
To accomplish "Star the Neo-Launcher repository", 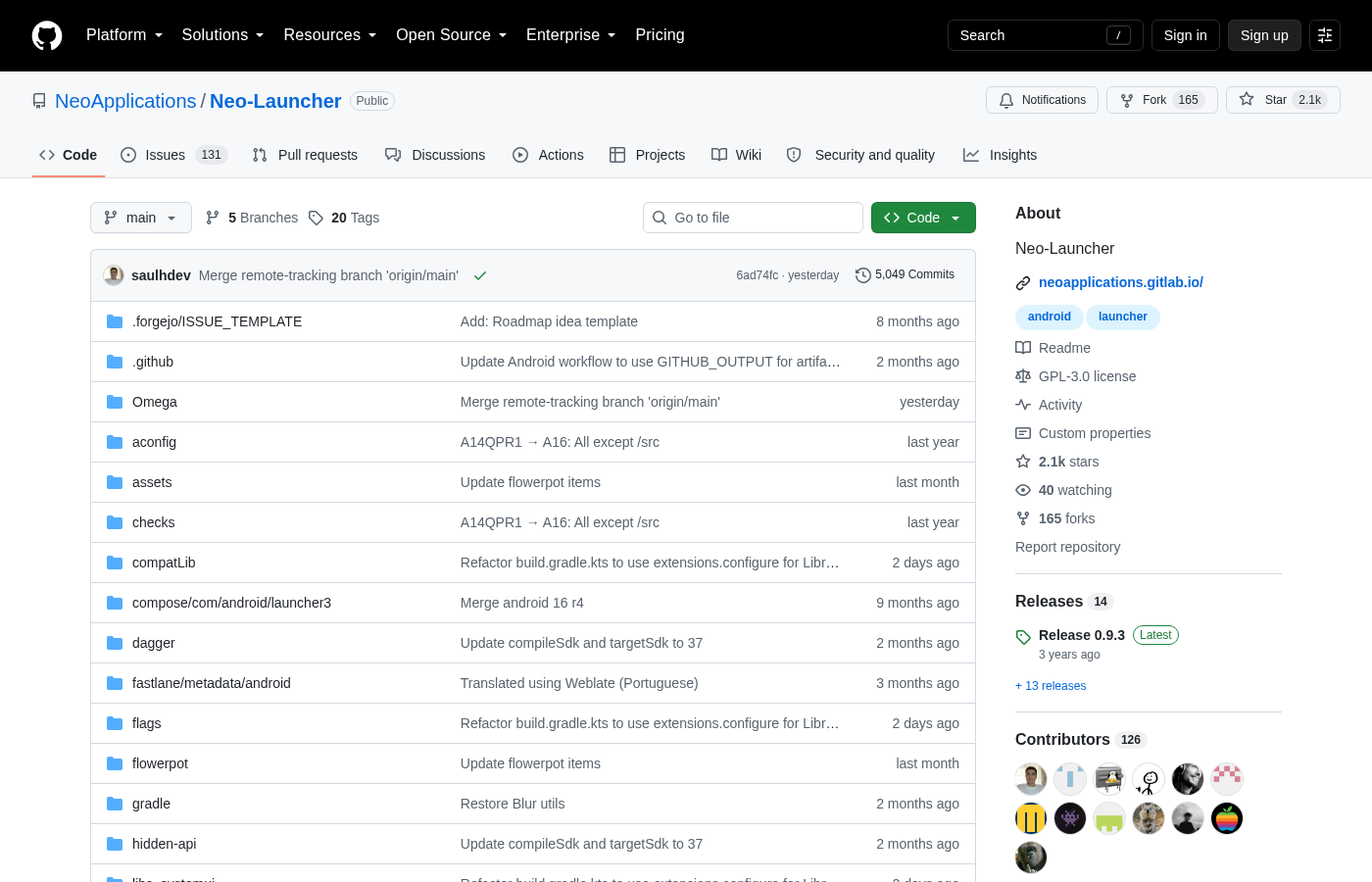I will coord(1283,100).
